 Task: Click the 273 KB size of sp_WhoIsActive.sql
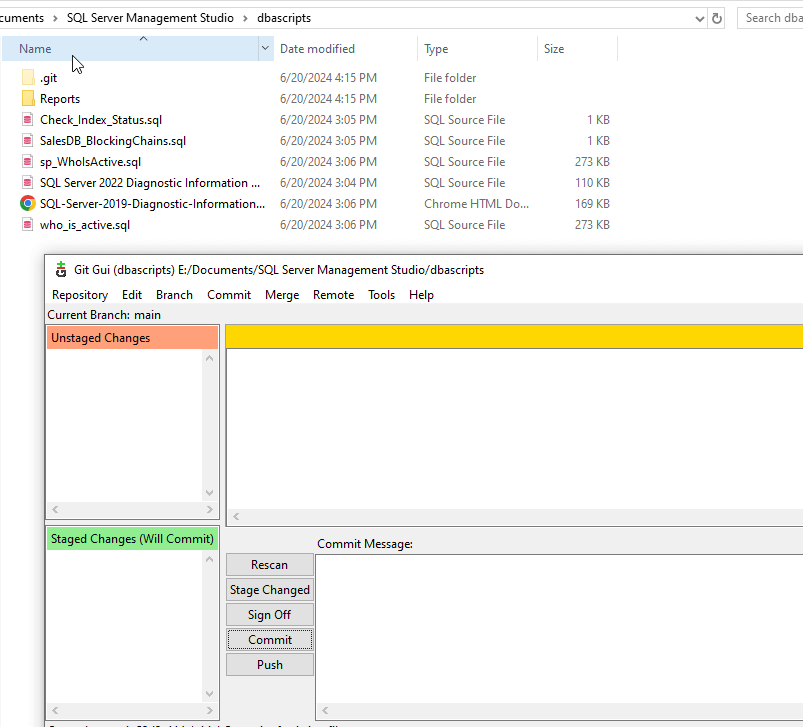point(592,162)
